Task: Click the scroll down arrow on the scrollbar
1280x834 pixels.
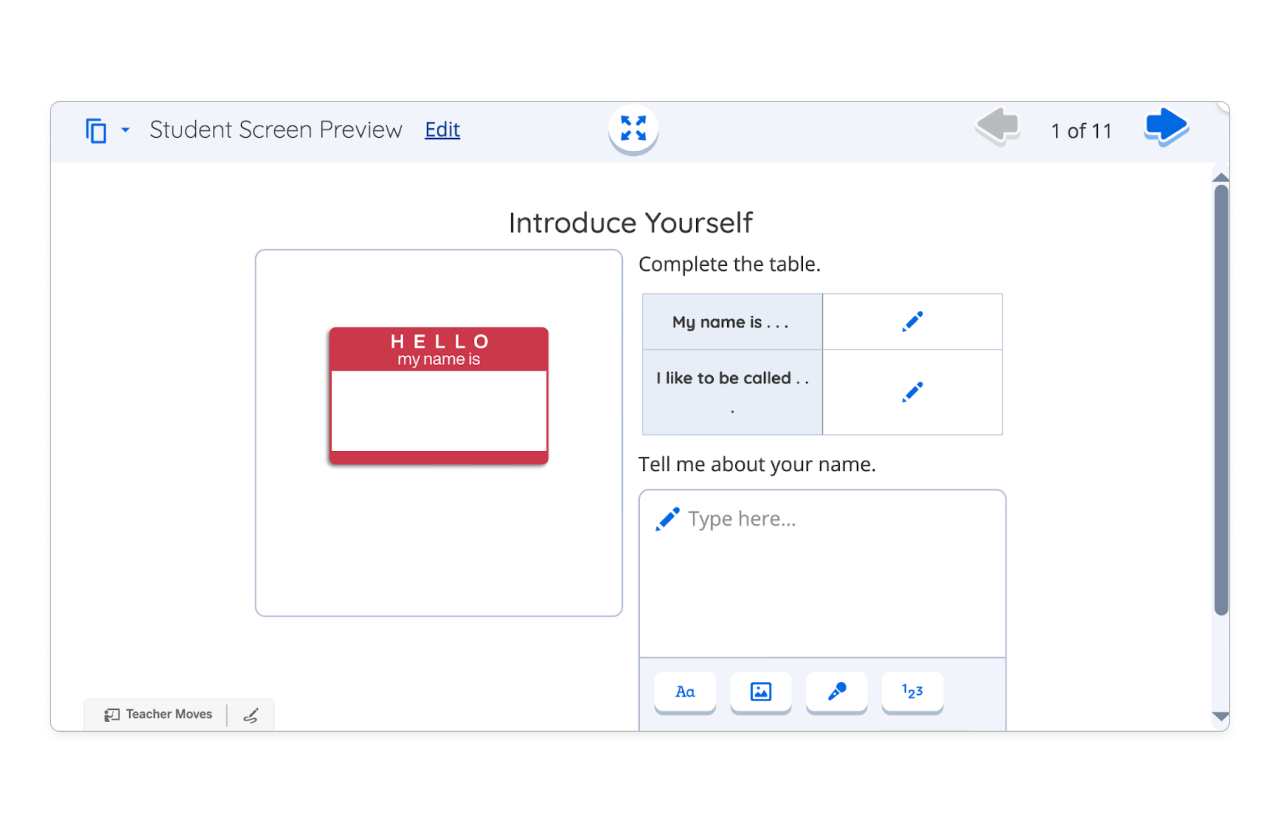Action: tap(1220, 716)
